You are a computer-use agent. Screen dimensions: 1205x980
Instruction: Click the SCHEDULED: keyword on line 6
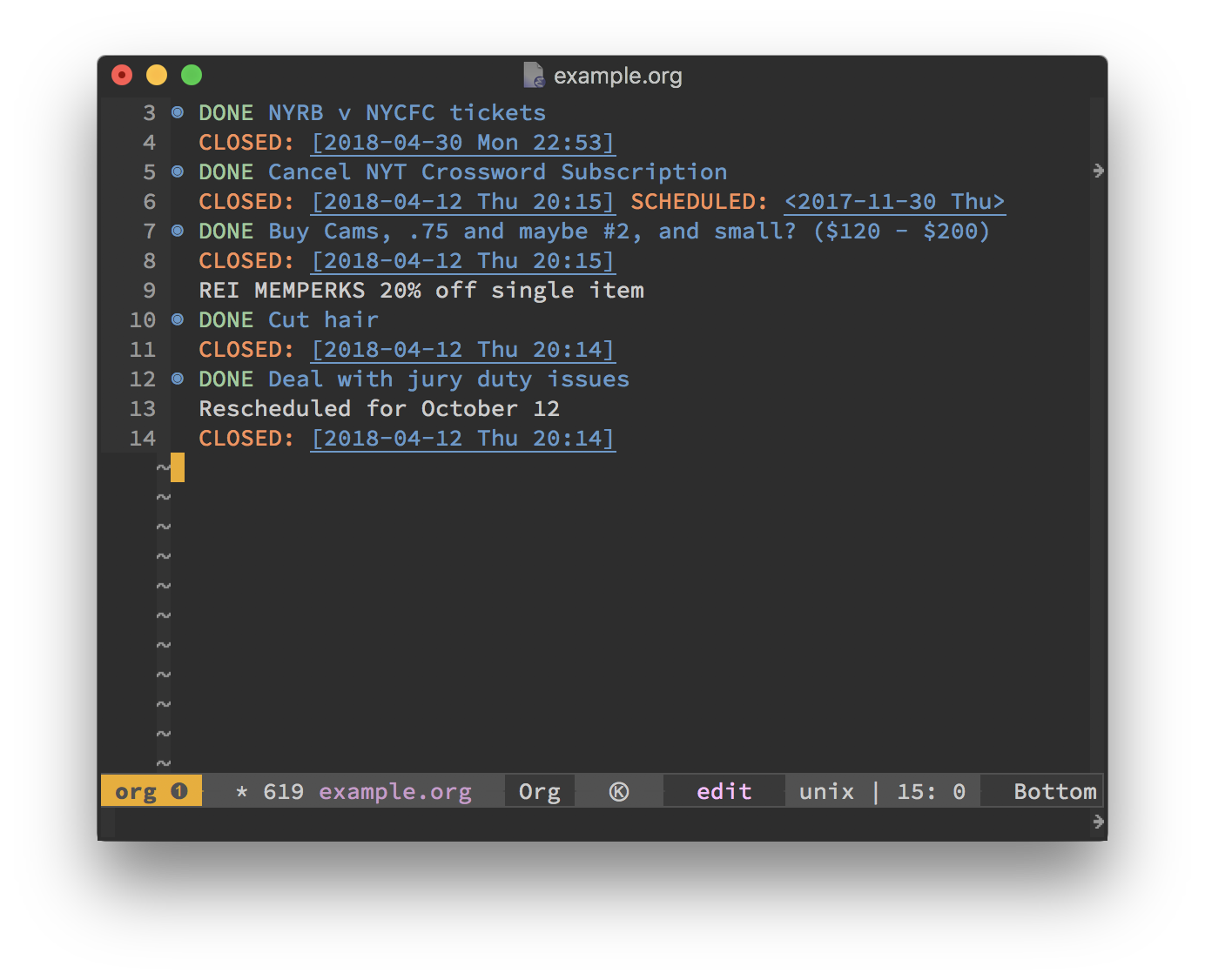[x=699, y=202]
